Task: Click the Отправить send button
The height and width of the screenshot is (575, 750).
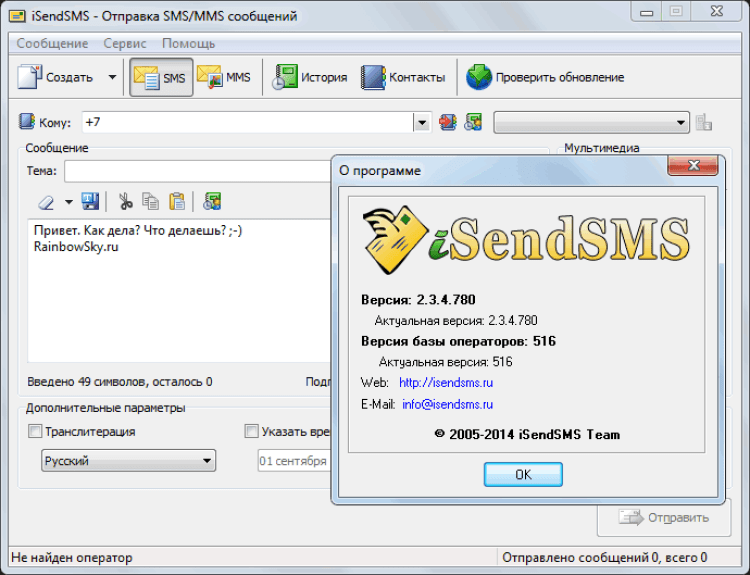Action: [664, 518]
